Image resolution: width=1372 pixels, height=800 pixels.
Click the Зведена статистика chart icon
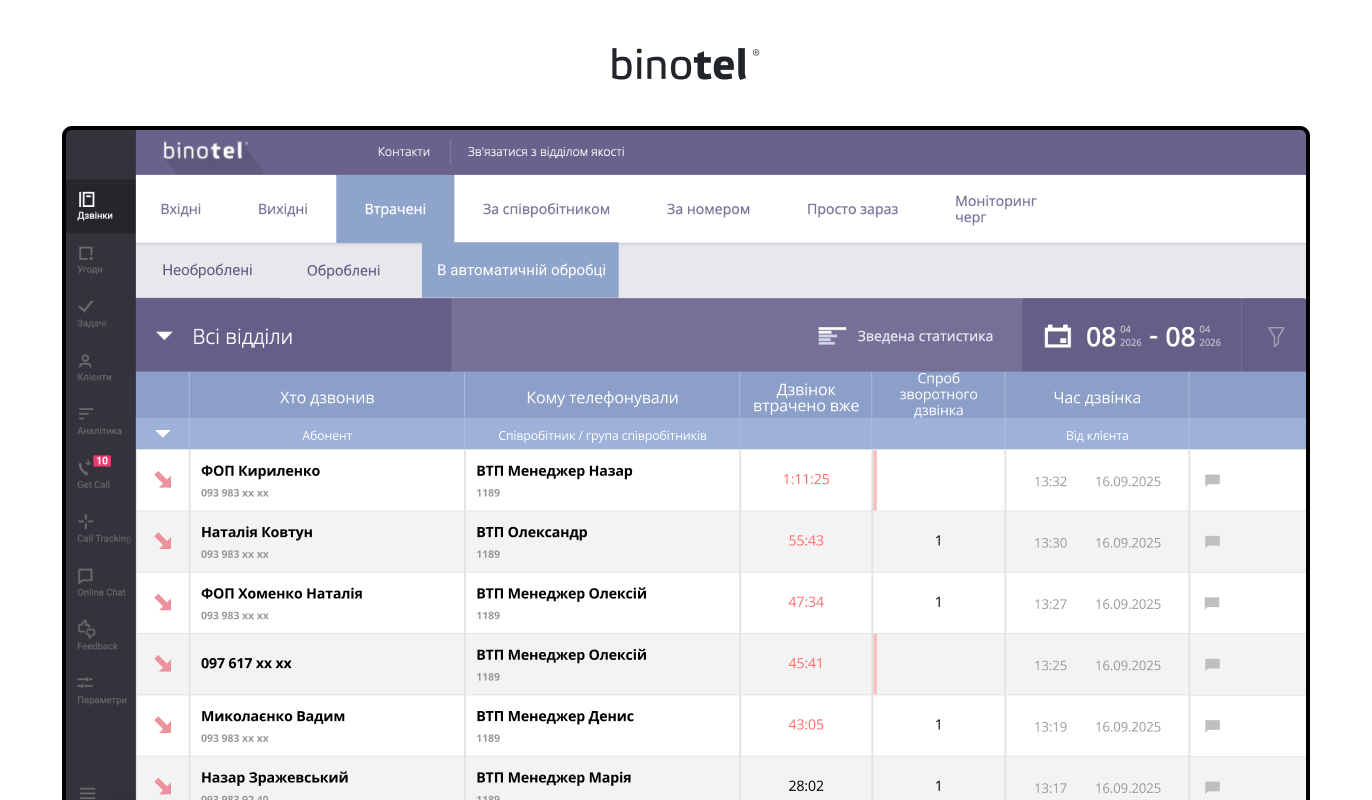point(832,336)
